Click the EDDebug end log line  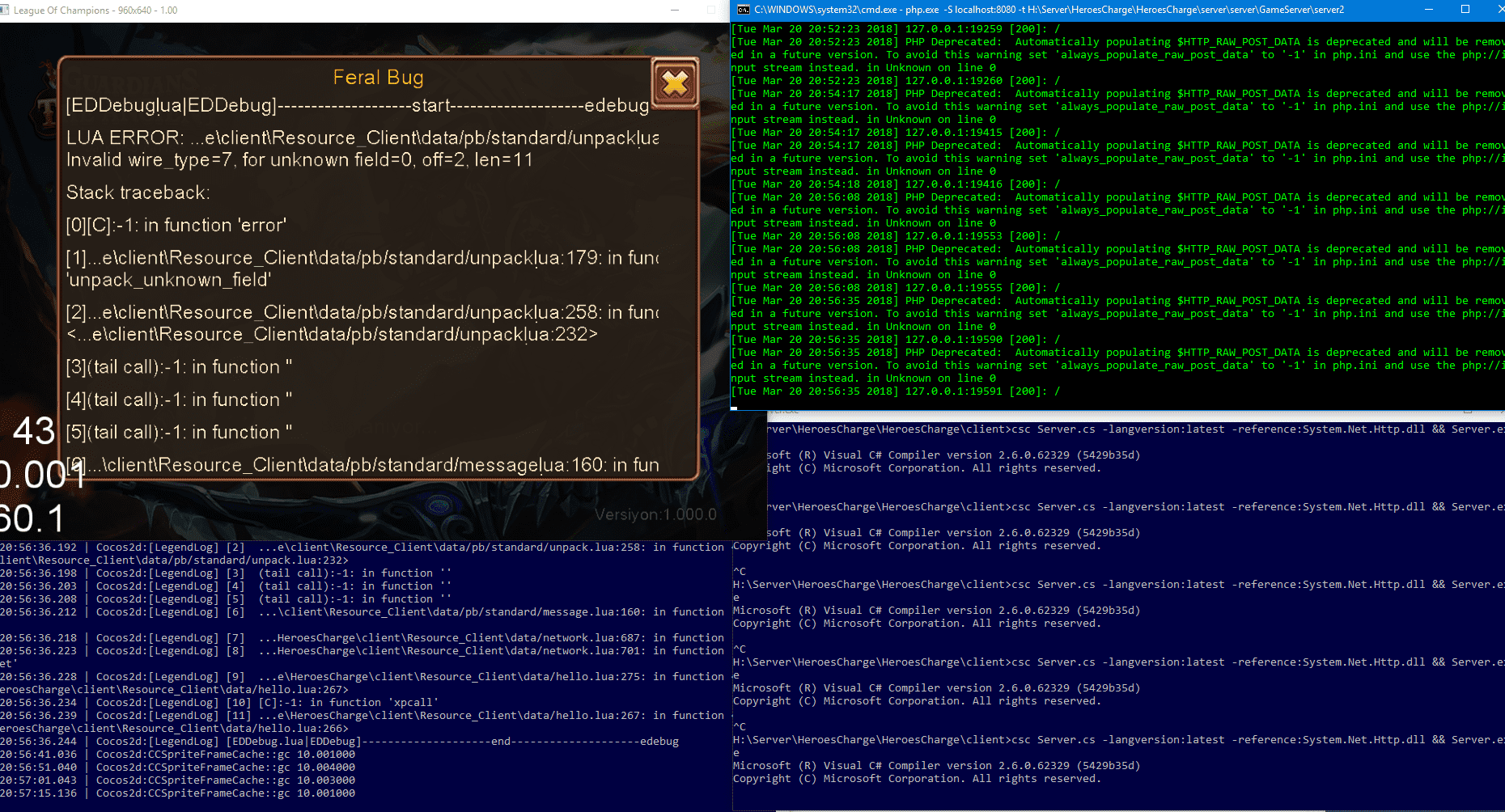[340, 742]
